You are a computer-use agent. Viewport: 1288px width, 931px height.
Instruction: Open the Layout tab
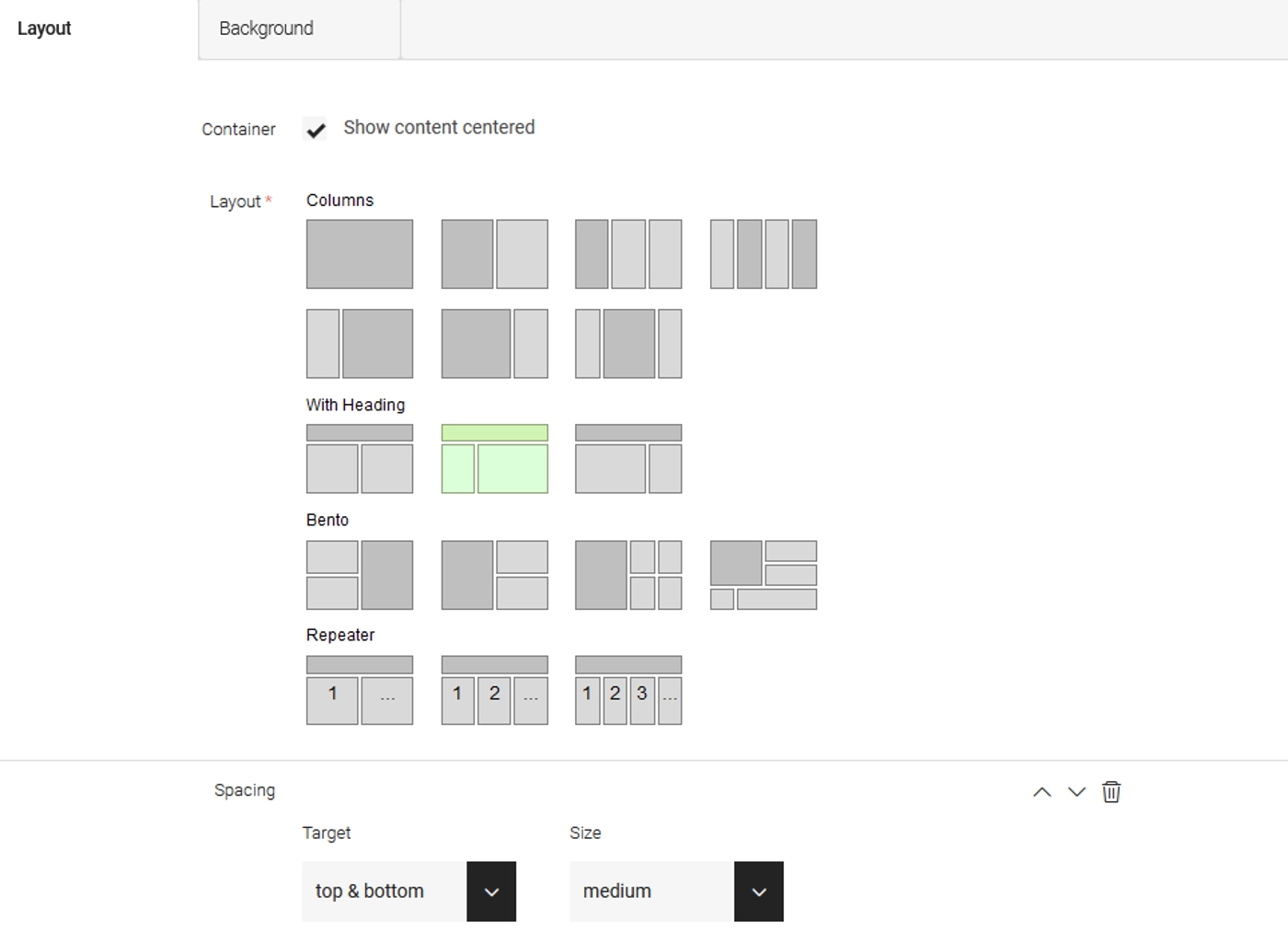point(44,29)
